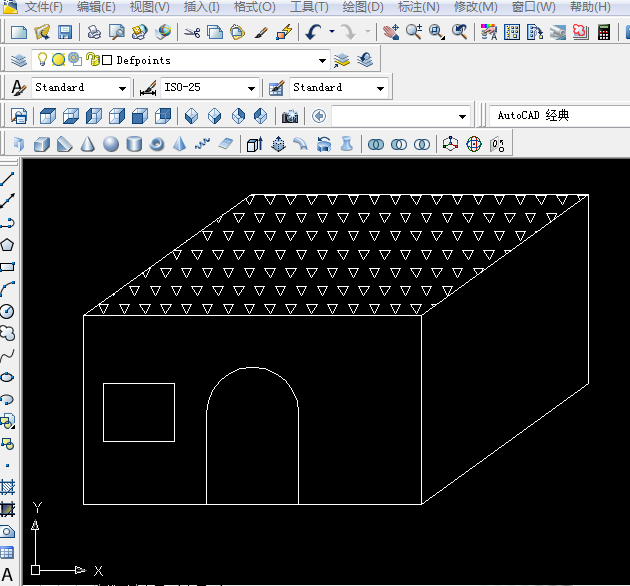The image size is (630, 586).
Task: Select the Hatch tool
Action: click(7, 488)
